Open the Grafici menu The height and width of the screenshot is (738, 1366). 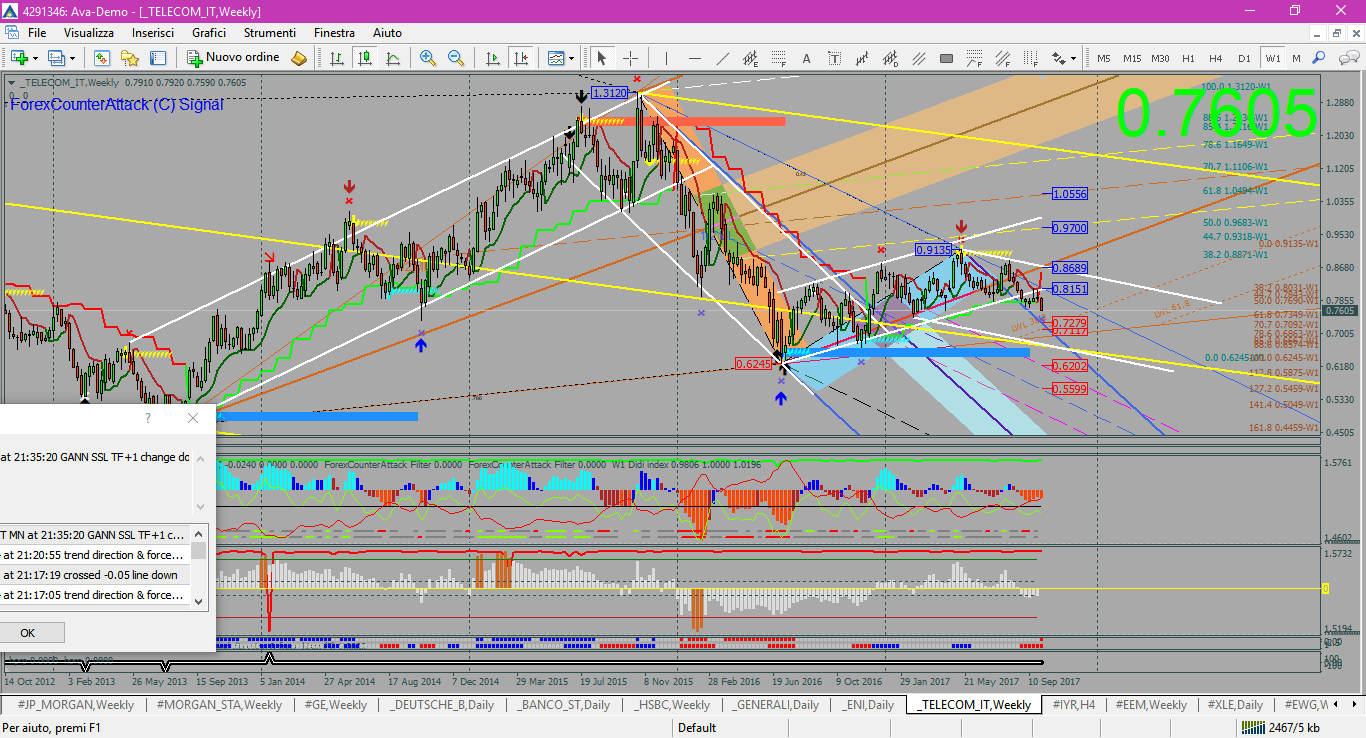click(209, 33)
